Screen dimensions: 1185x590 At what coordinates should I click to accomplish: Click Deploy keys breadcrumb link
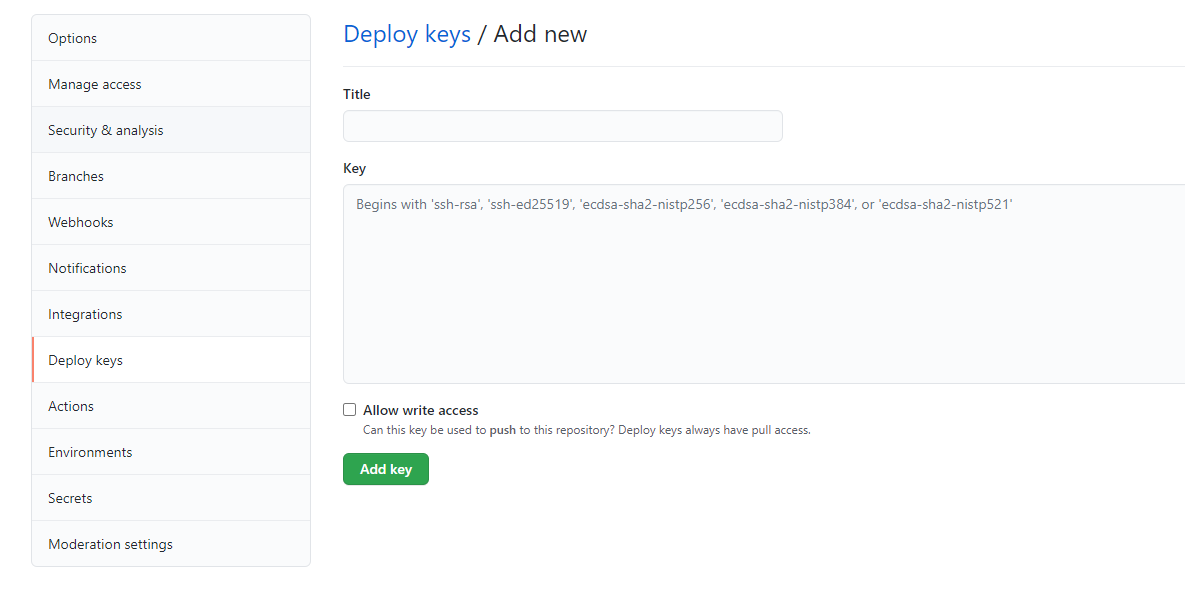407,34
